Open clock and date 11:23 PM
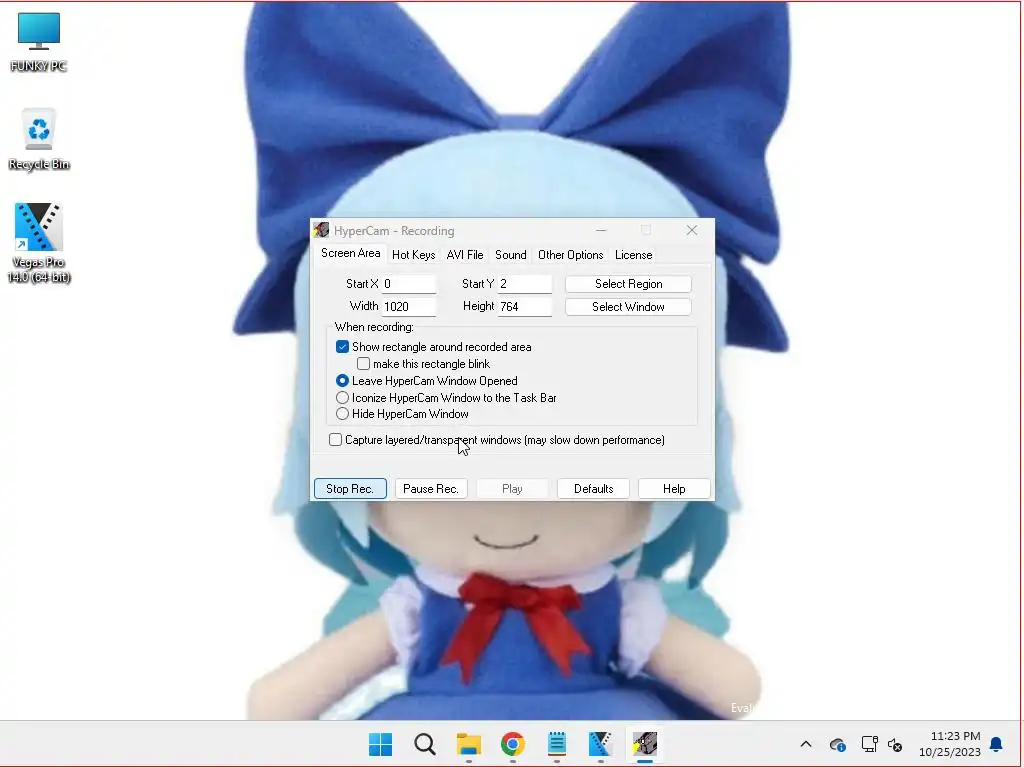The image size is (1024, 768). [x=949, y=744]
